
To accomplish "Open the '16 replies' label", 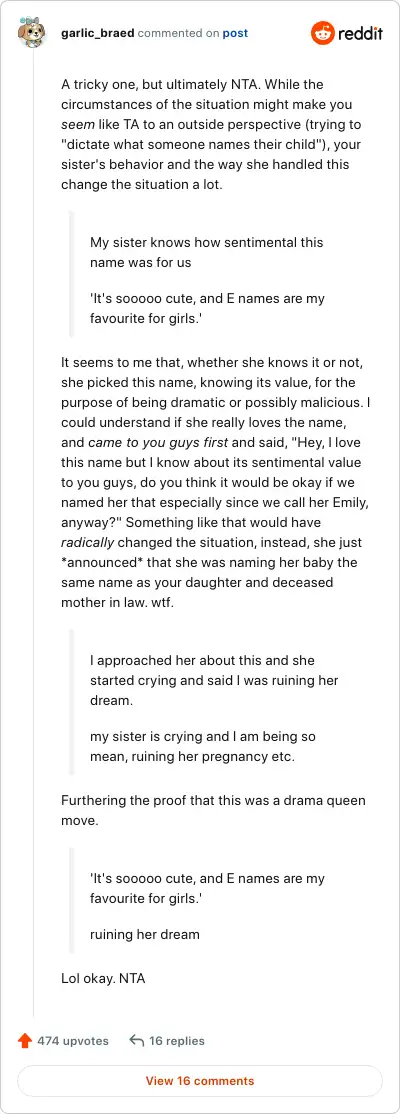I will click(177, 1041).
